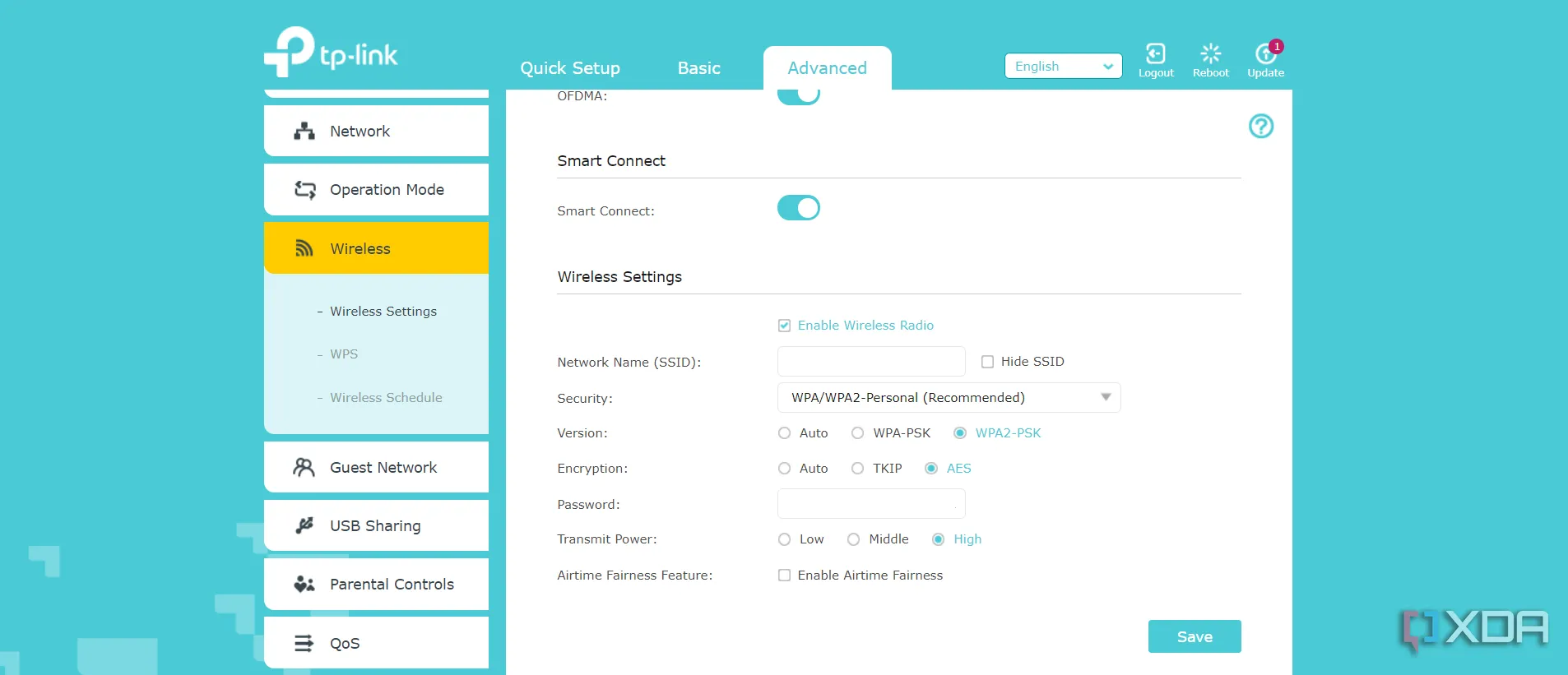Click the Save button
Screen dimensions: 1568x675
click(1195, 636)
